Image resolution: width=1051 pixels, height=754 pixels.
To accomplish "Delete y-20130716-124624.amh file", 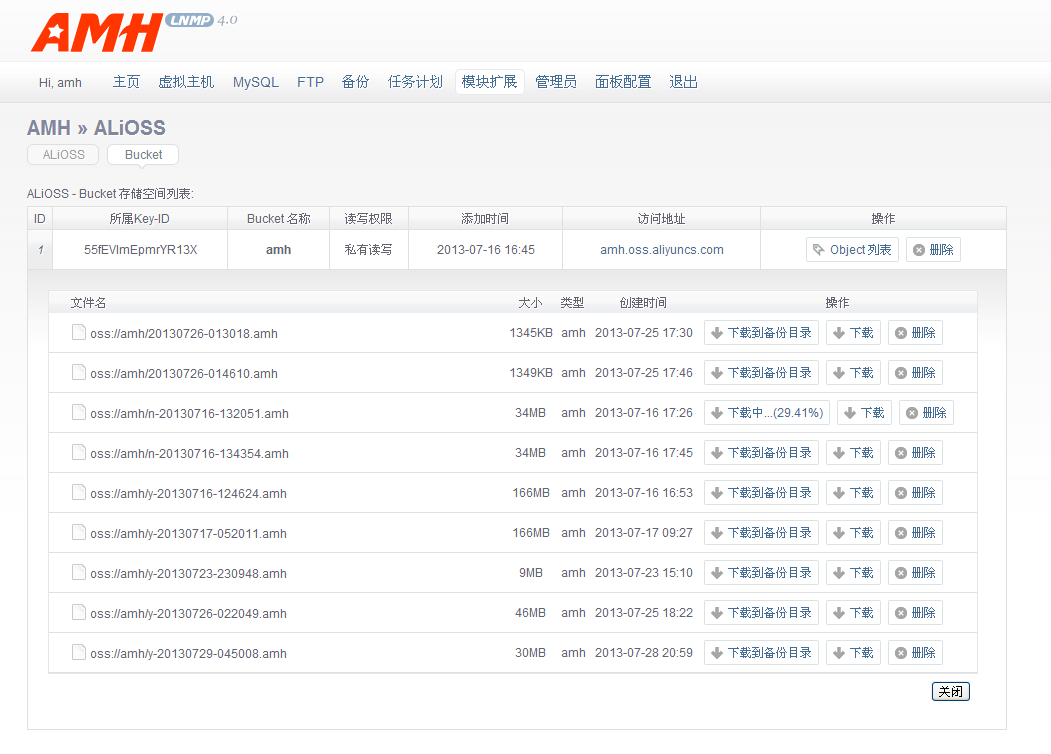I will (x=915, y=493).
